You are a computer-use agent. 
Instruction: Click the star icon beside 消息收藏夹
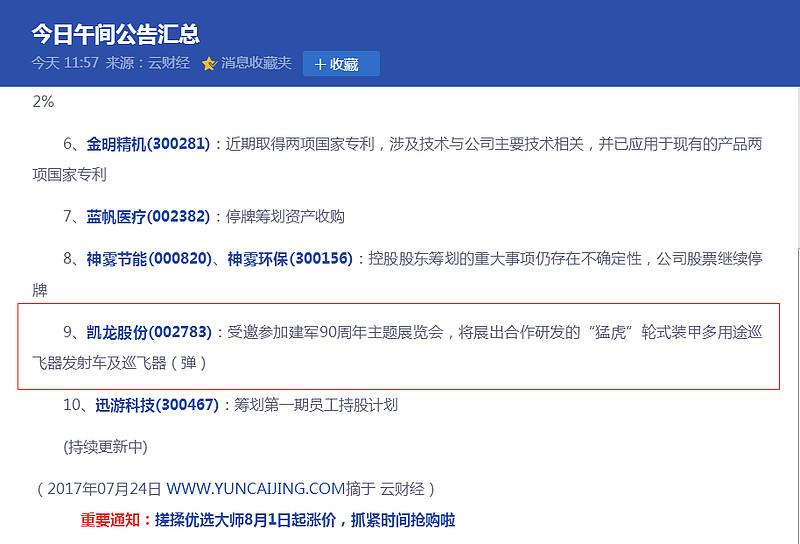(x=209, y=64)
